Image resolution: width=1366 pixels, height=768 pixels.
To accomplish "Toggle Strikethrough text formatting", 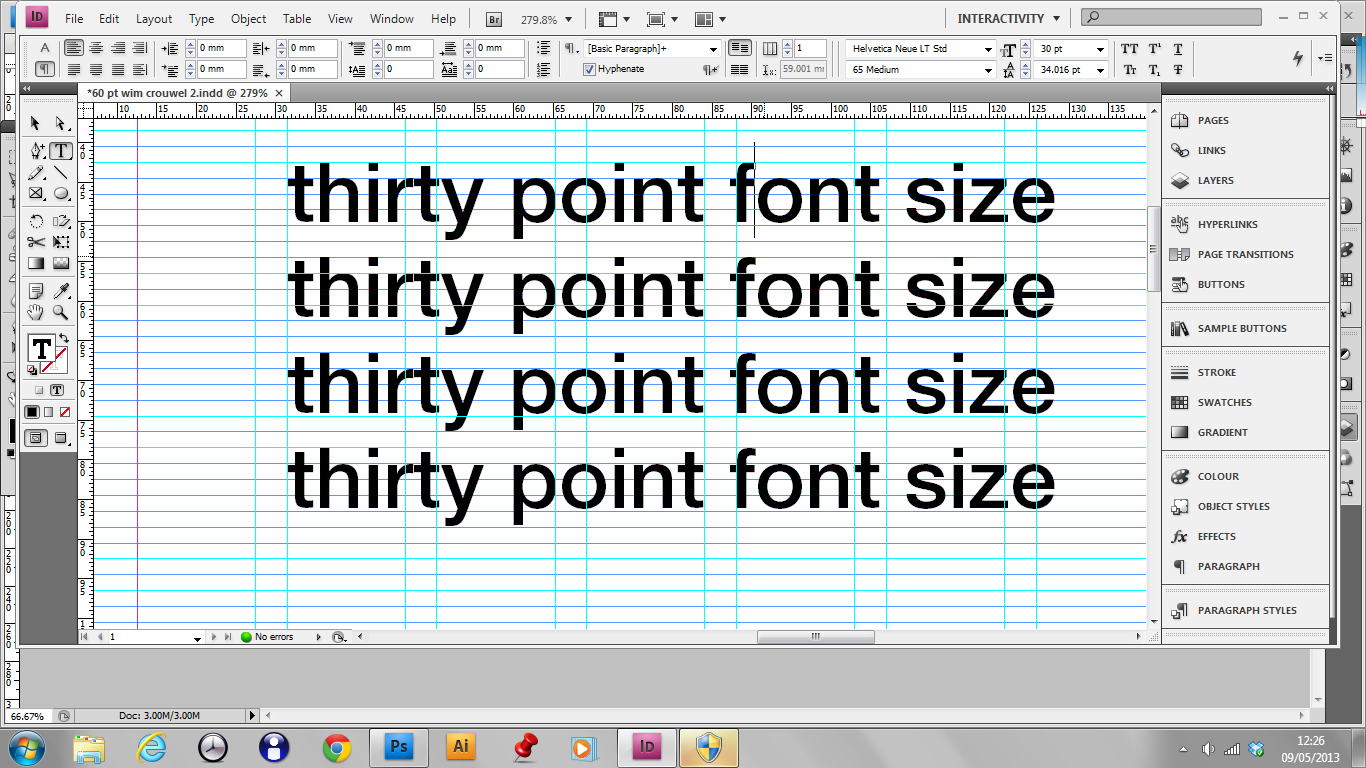I will pos(1178,70).
